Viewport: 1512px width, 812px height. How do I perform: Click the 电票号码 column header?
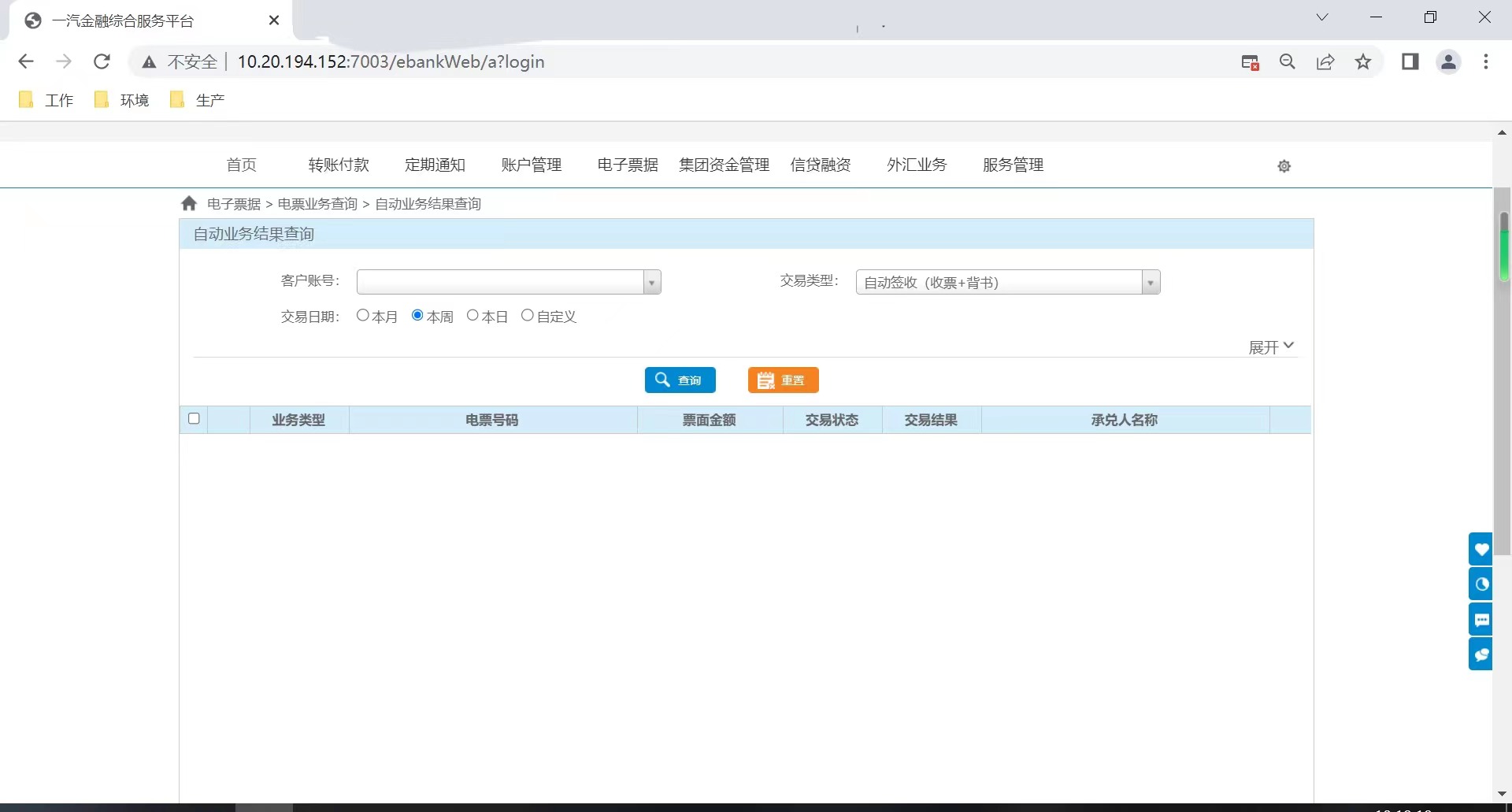click(492, 420)
